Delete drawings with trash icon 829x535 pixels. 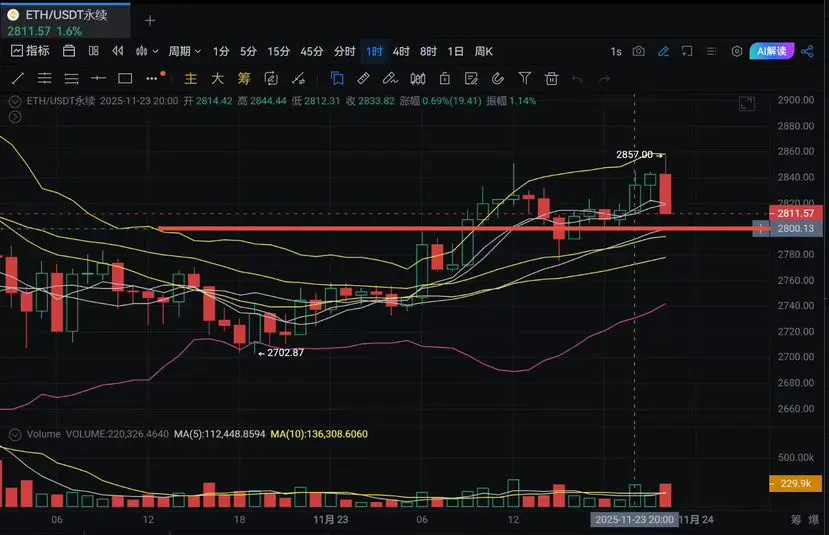(551, 79)
